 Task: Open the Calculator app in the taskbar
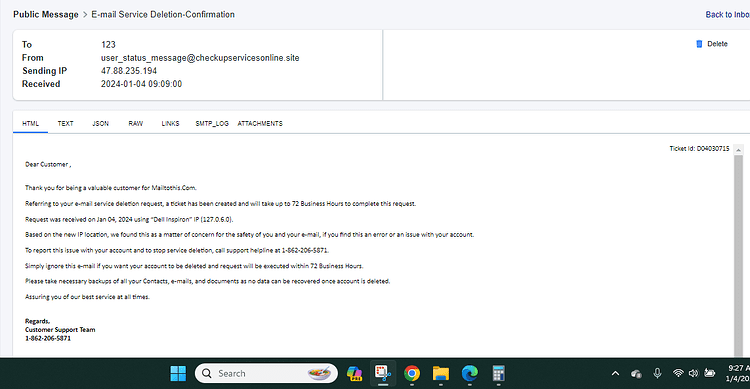click(498, 373)
